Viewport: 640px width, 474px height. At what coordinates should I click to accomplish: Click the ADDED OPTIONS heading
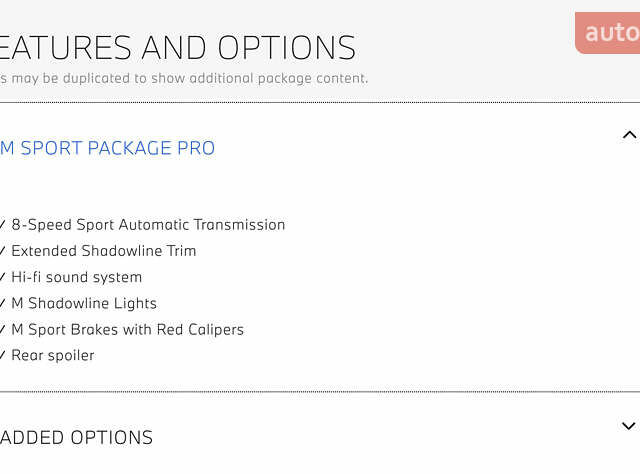(x=76, y=437)
